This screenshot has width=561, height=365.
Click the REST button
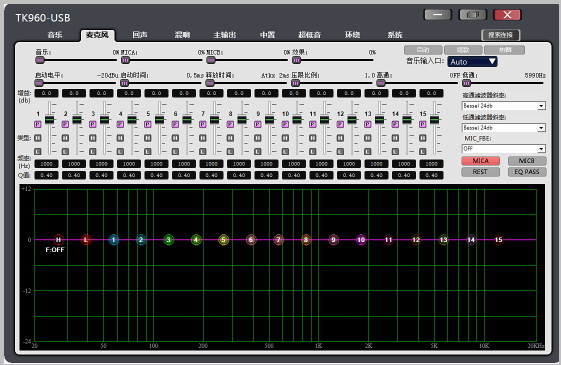(x=480, y=172)
